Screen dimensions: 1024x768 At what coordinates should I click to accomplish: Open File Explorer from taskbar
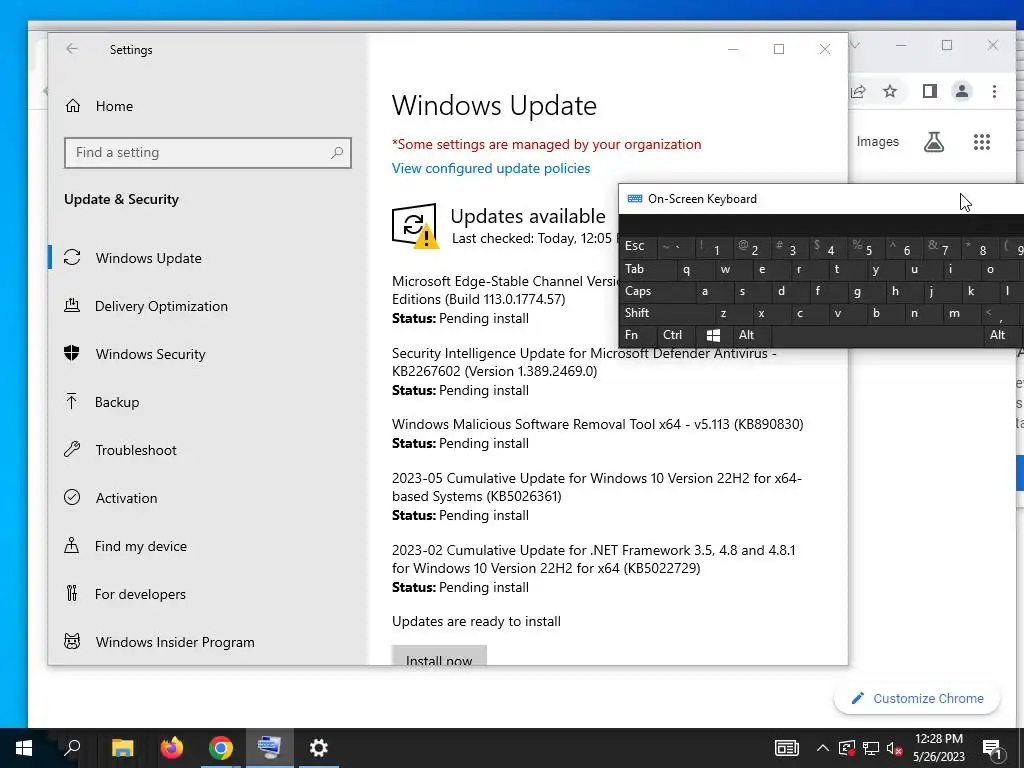(x=122, y=748)
